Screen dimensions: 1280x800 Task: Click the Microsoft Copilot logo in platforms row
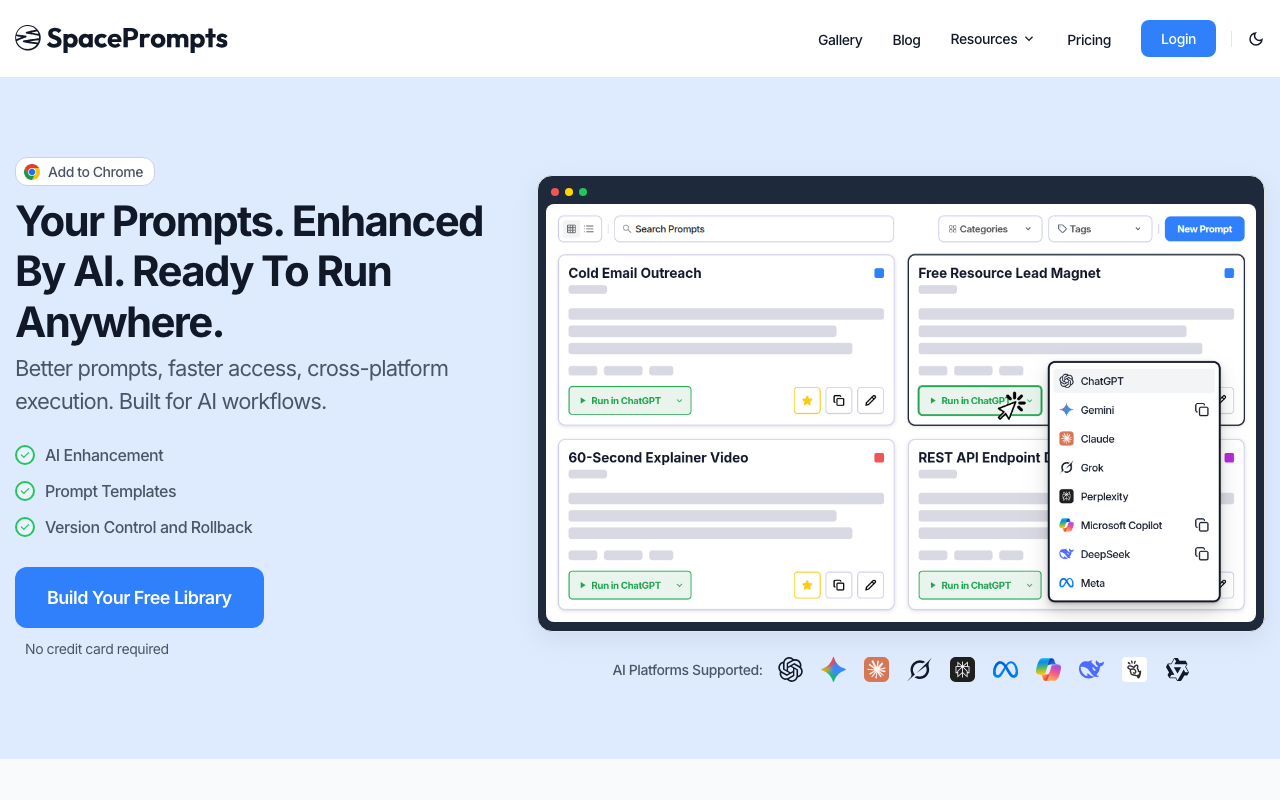click(1048, 670)
